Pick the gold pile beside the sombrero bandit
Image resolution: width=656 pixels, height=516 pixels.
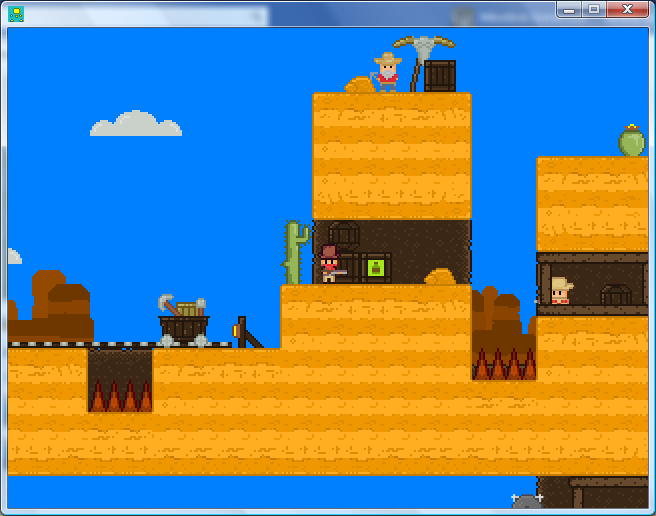(x=359, y=85)
